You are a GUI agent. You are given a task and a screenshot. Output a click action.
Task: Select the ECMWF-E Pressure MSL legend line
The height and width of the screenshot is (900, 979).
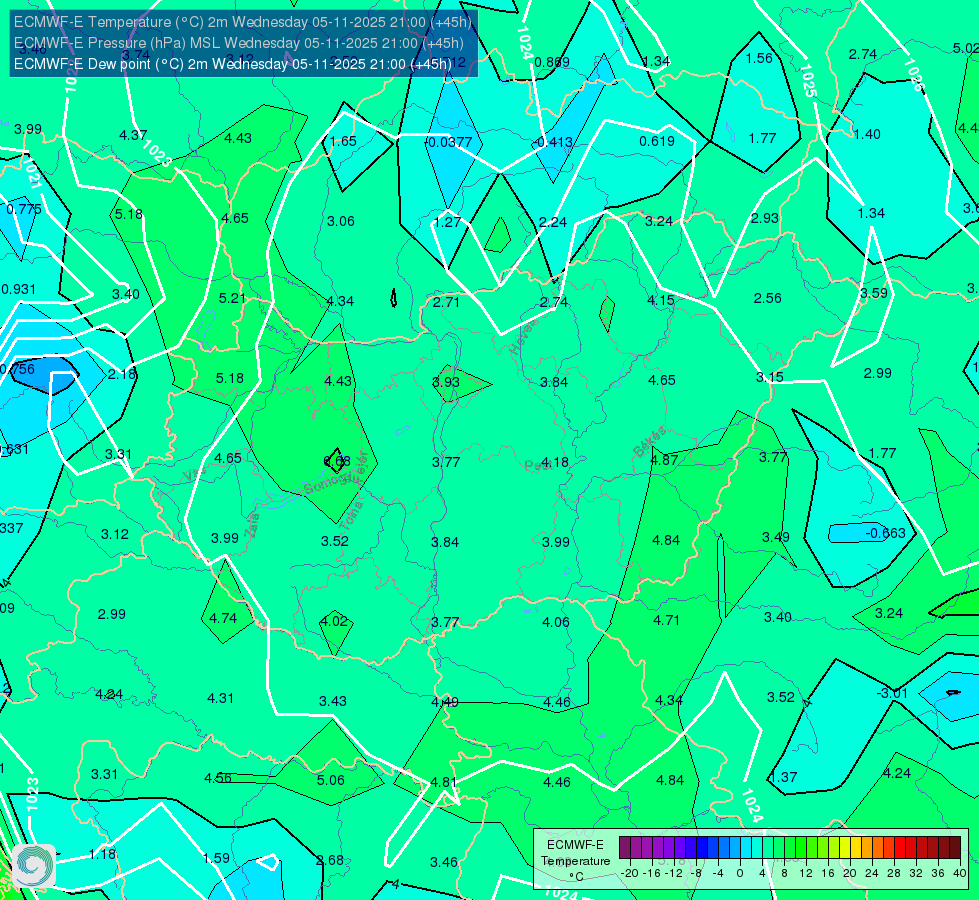(239, 43)
